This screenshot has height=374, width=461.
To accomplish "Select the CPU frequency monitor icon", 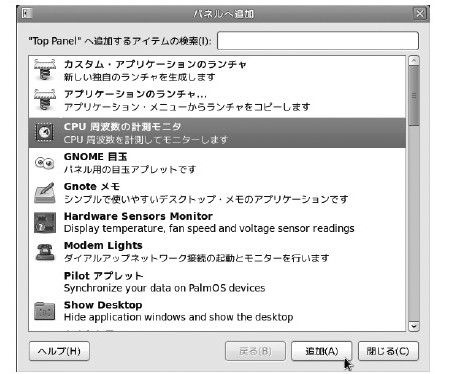I will pyautogui.click(x=45, y=133).
